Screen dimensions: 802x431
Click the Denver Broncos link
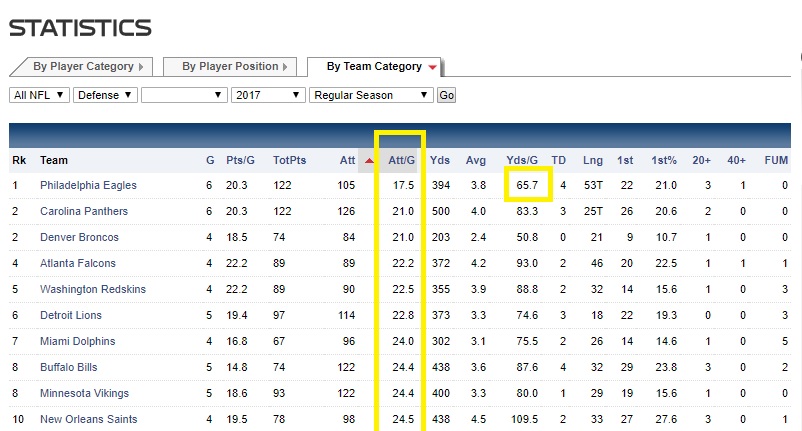(x=79, y=238)
